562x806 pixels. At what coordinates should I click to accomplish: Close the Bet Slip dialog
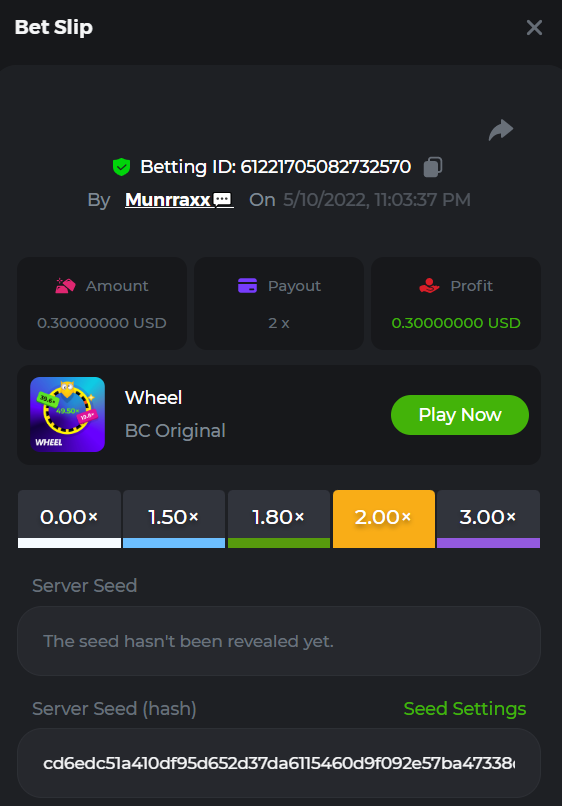534,27
